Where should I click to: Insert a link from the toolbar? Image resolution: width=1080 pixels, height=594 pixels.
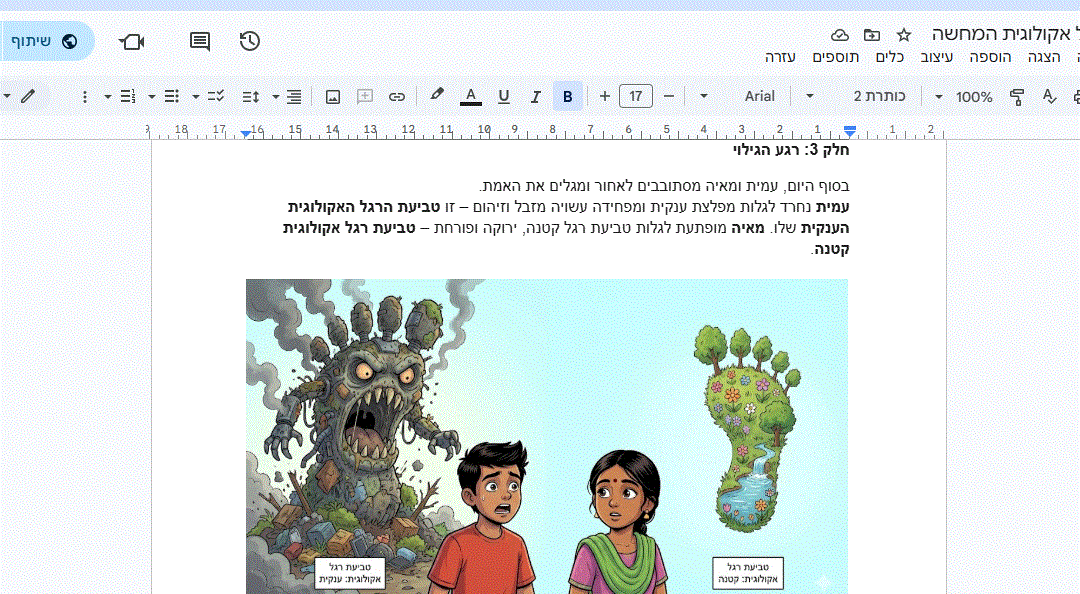tap(397, 97)
